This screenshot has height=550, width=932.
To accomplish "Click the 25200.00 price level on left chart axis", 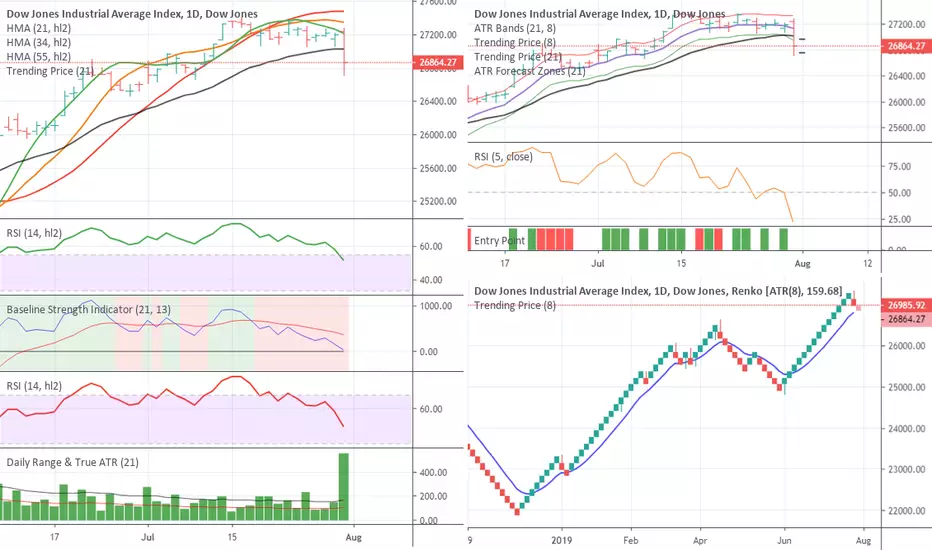I will click(x=438, y=201).
